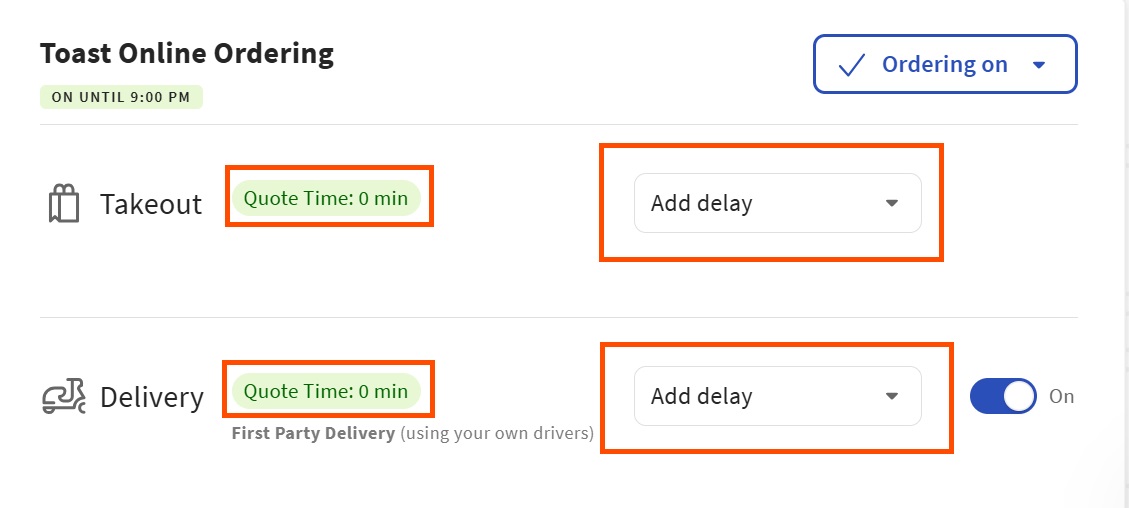Click the On label beside Delivery switch

(1062, 396)
